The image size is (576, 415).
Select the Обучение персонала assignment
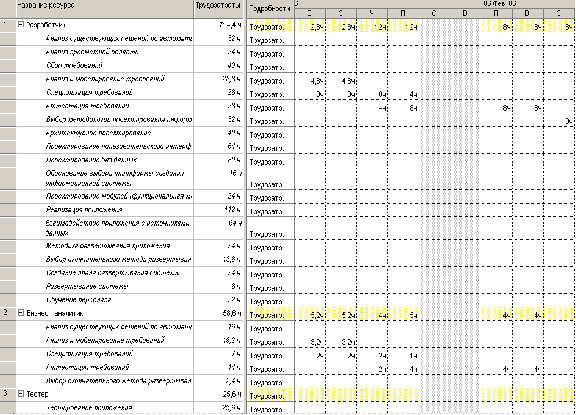79,300
